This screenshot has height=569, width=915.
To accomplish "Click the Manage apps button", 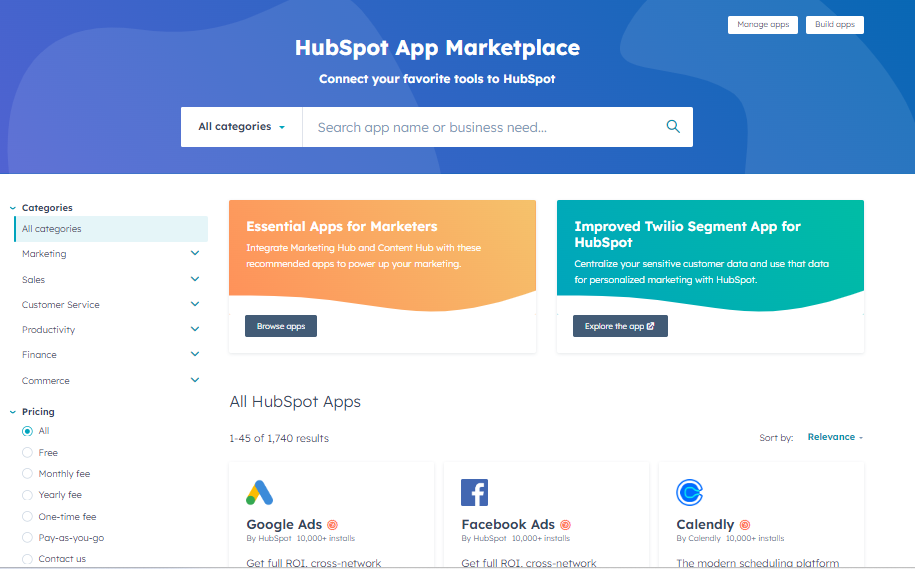I will click(762, 25).
